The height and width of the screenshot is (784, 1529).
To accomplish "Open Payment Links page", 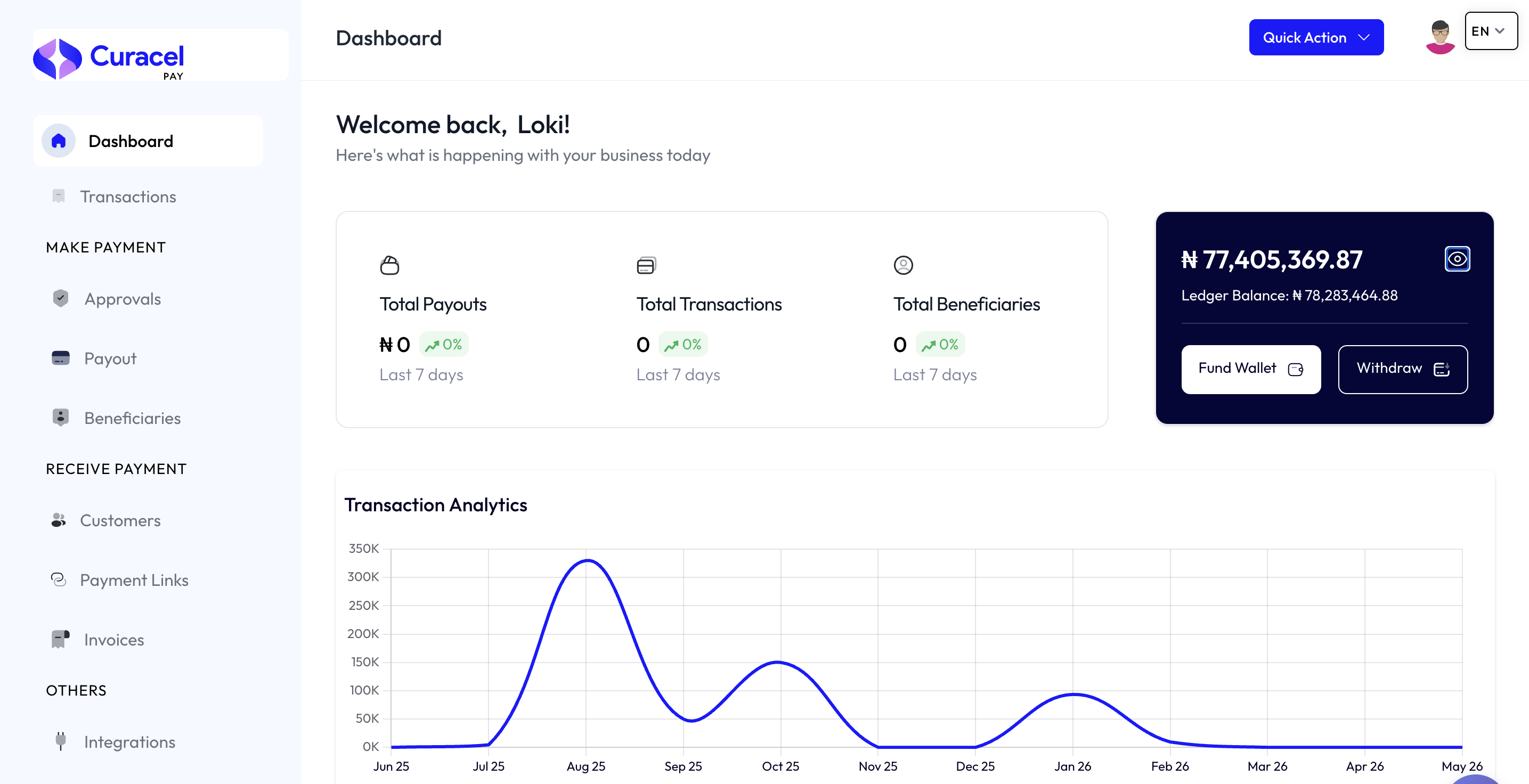I will pyautogui.click(x=134, y=580).
